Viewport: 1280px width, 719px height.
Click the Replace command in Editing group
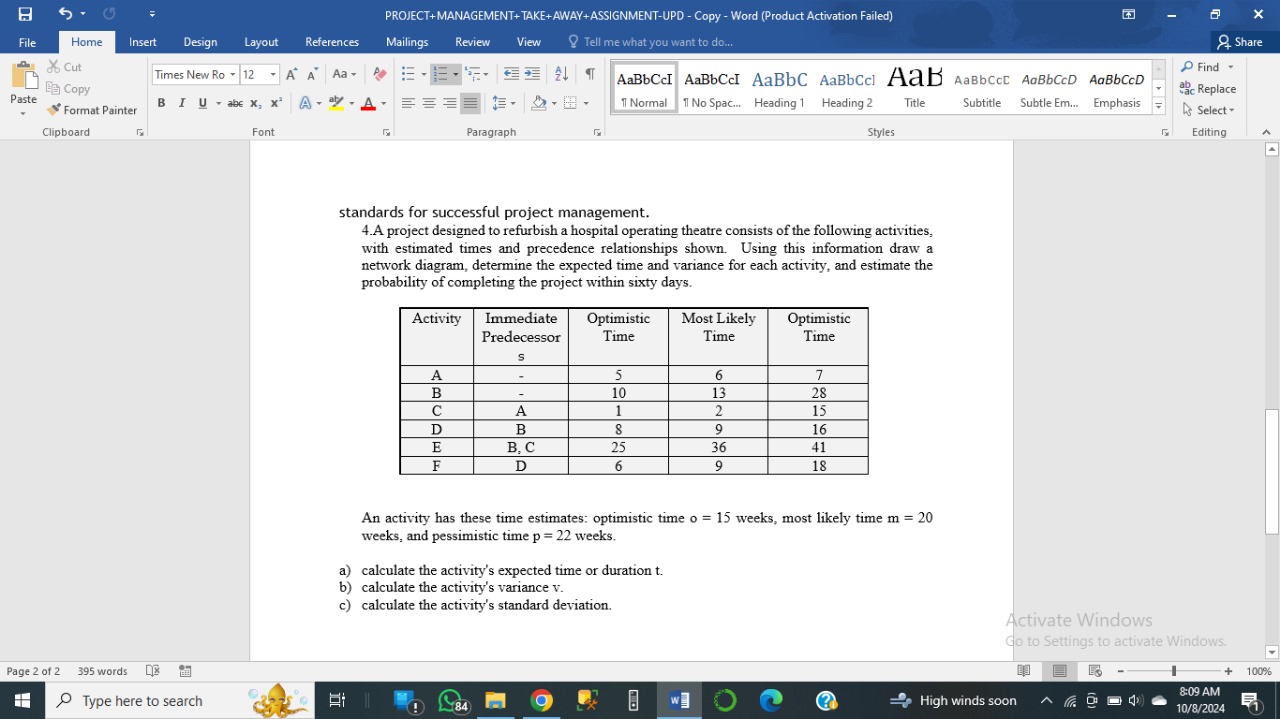tap(1208, 88)
